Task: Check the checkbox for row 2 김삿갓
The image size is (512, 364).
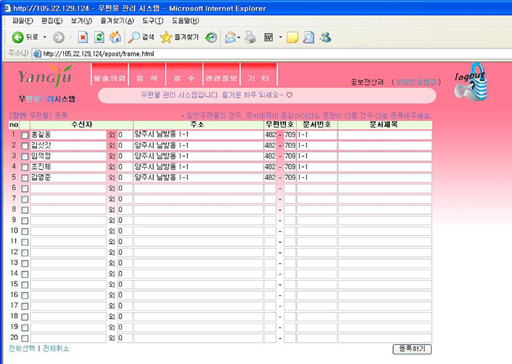Action: [x=25, y=146]
